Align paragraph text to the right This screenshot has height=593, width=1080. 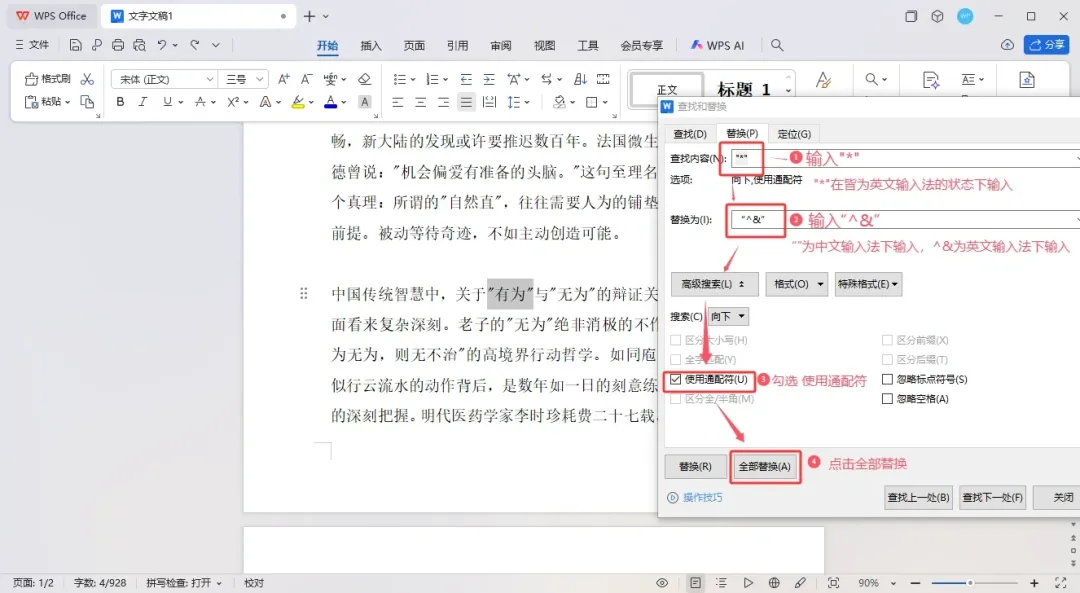pos(443,103)
